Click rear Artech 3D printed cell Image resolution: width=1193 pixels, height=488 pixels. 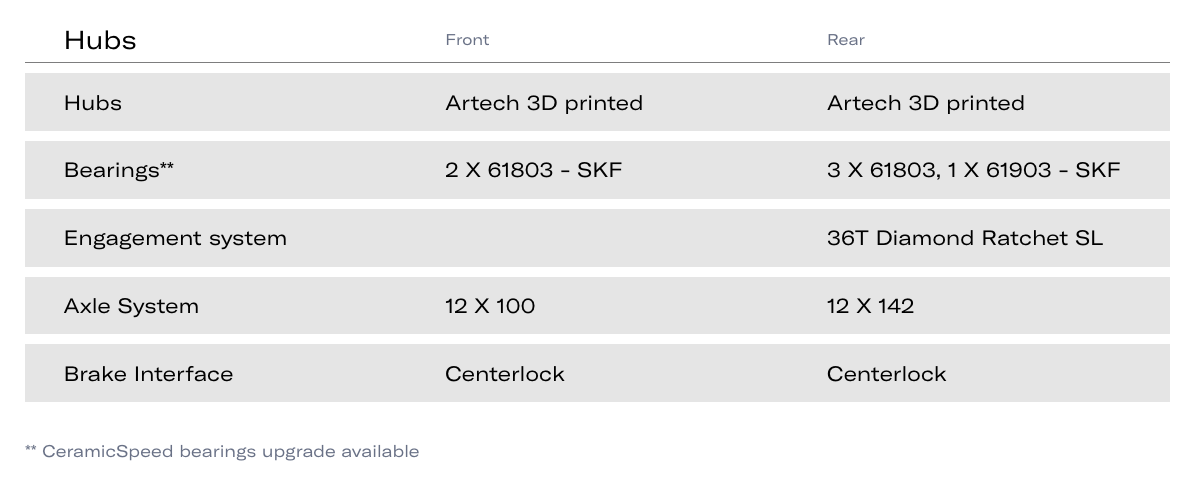925,103
